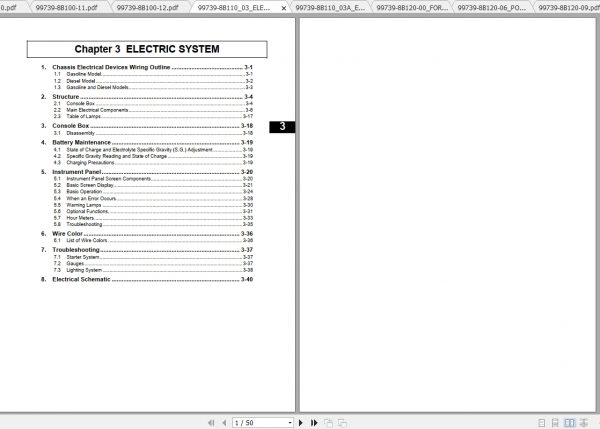Close the 99739-8B110_03_ELE tab
Viewport: 600px width, 429px height.
coord(284,8)
